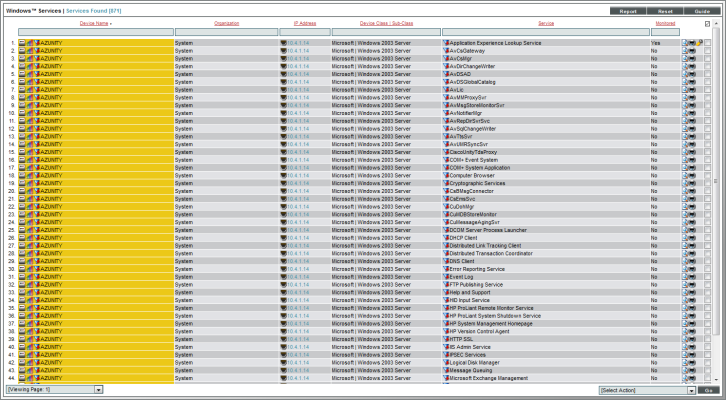Focus the Device Class filter field
The image size is (726, 400).
pyautogui.click(x=386, y=32)
